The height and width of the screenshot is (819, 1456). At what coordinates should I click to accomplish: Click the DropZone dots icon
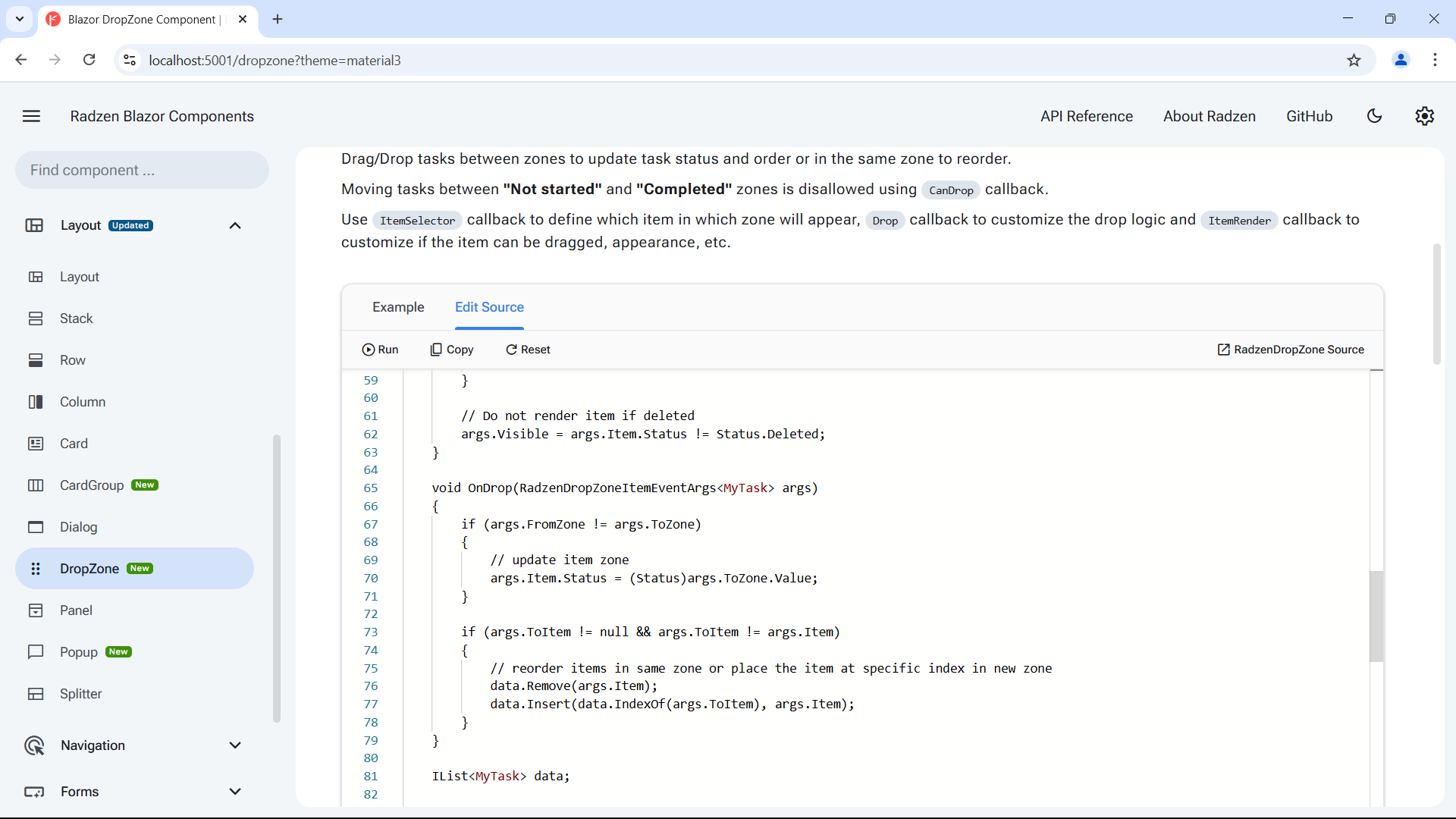coord(36,569)
